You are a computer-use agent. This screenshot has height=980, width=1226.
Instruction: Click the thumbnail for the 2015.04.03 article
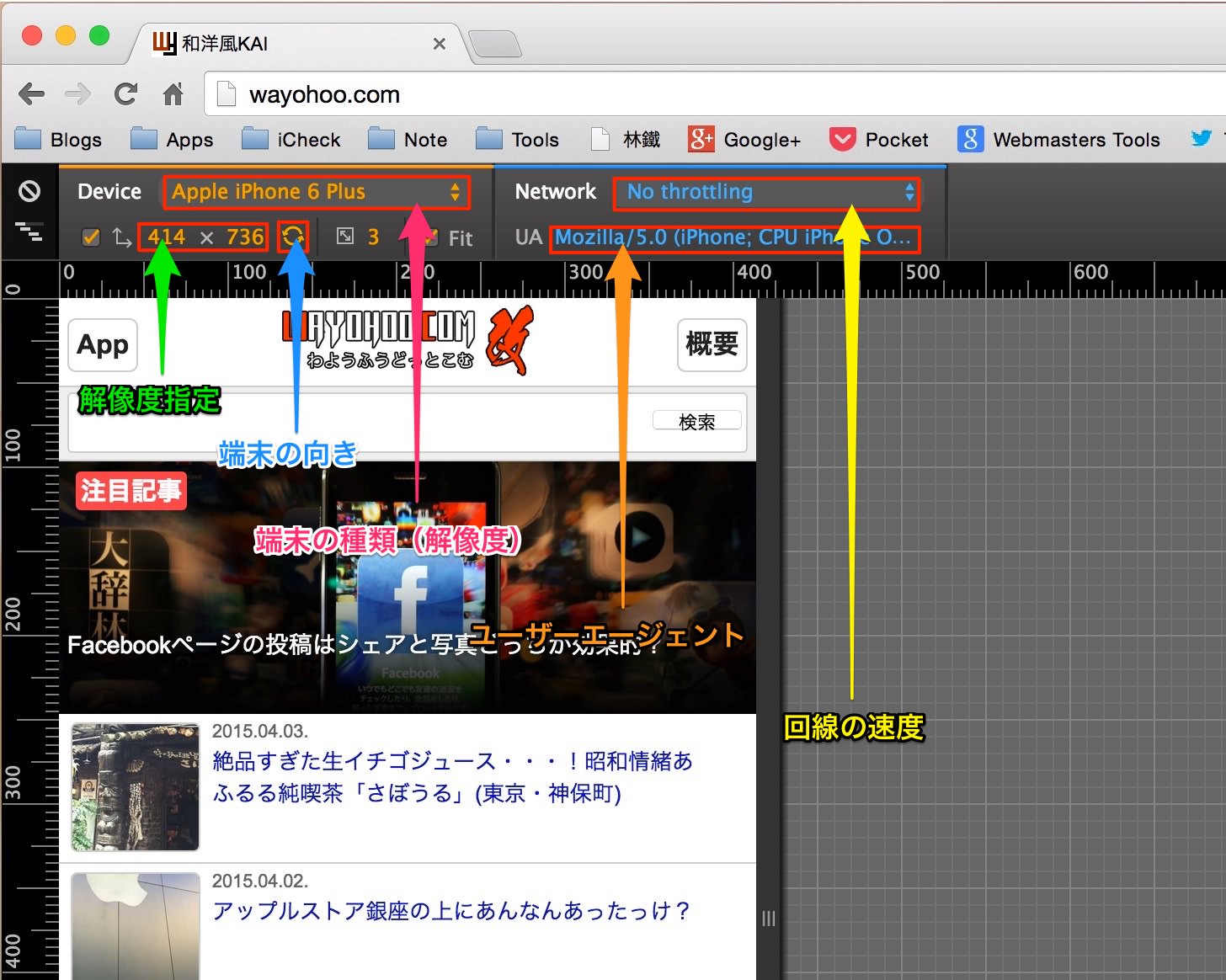pos(136,787)
